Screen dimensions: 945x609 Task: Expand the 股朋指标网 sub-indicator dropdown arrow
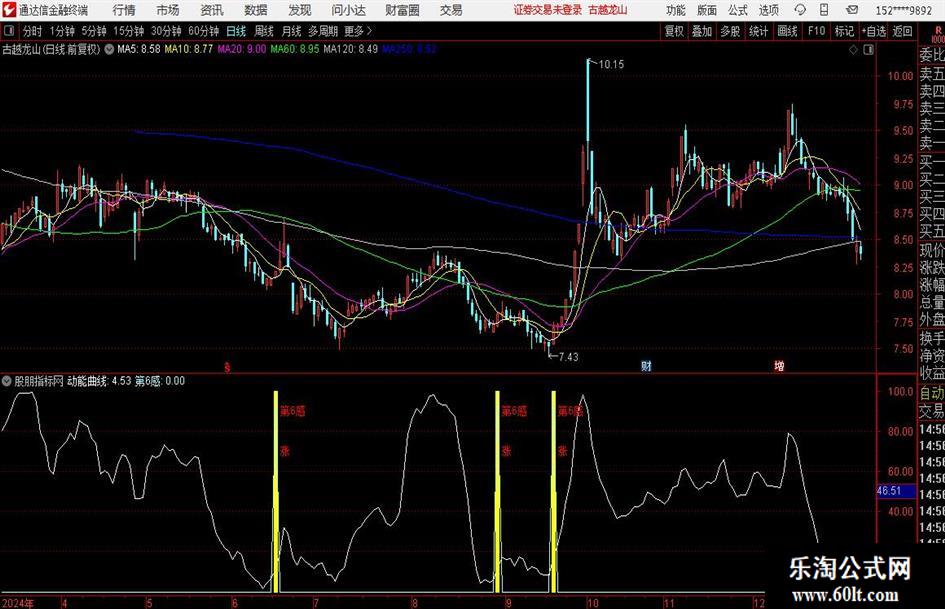(7, 380)
